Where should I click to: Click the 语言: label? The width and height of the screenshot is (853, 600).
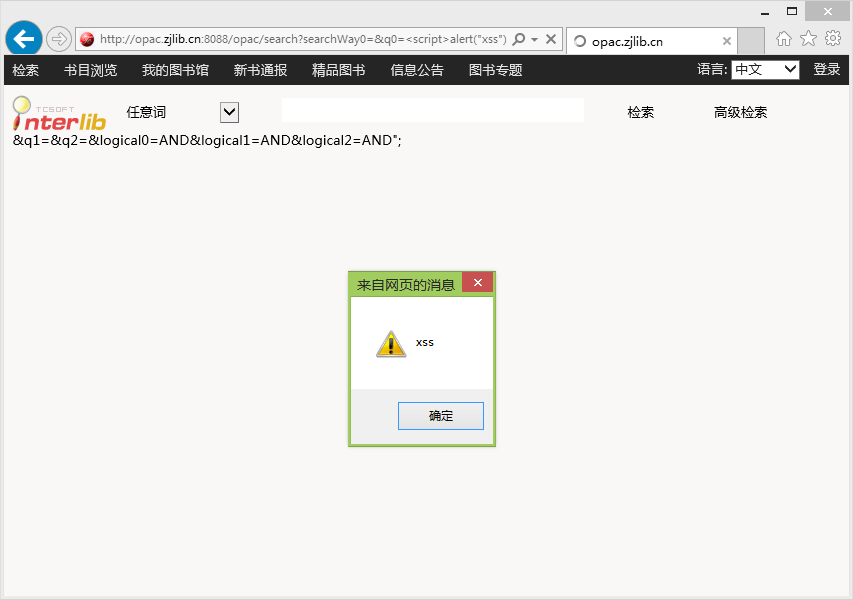click(x=712, y=70)
